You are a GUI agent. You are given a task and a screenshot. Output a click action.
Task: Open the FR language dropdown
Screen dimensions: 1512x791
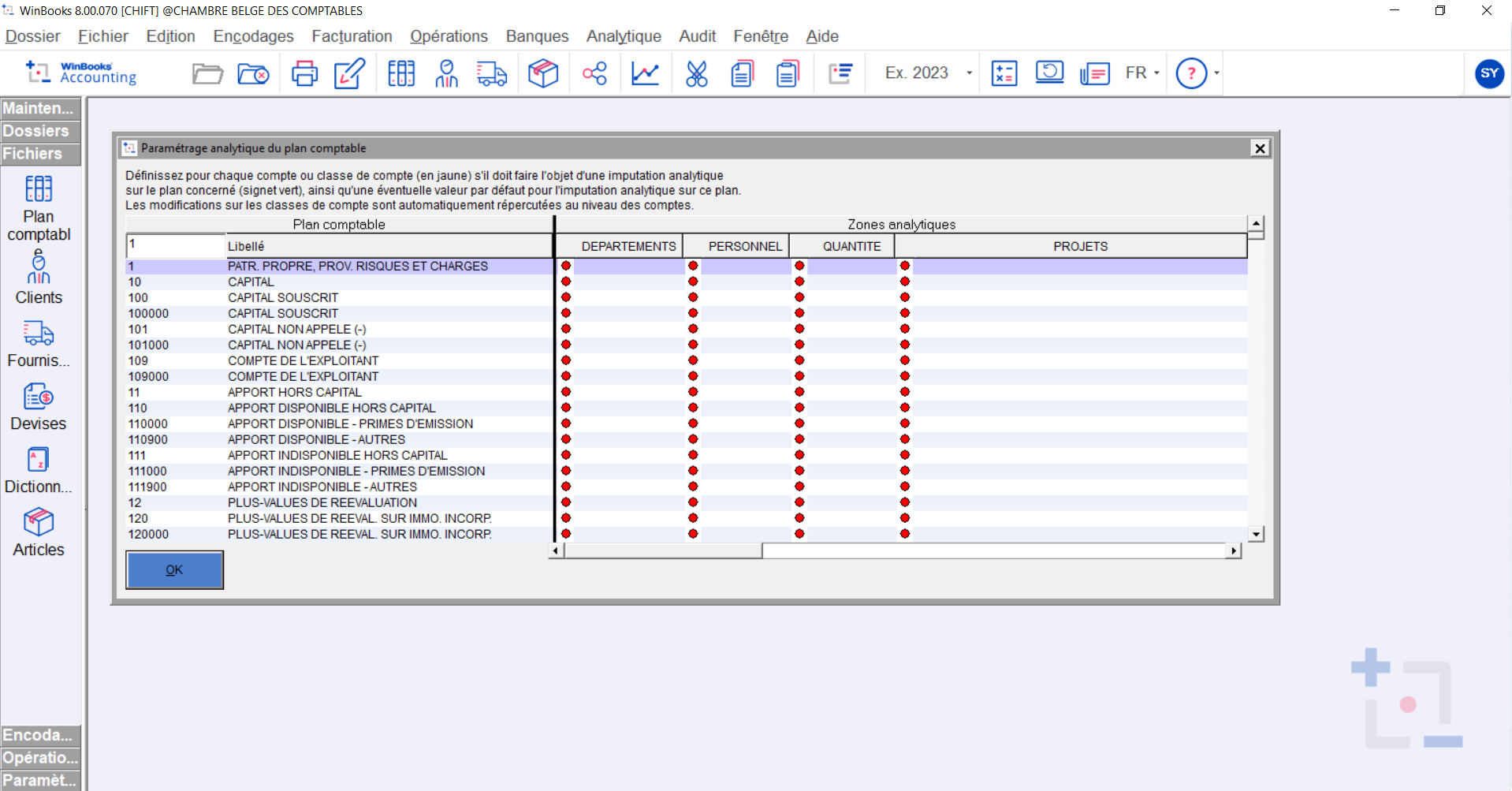click(1156, 73)
